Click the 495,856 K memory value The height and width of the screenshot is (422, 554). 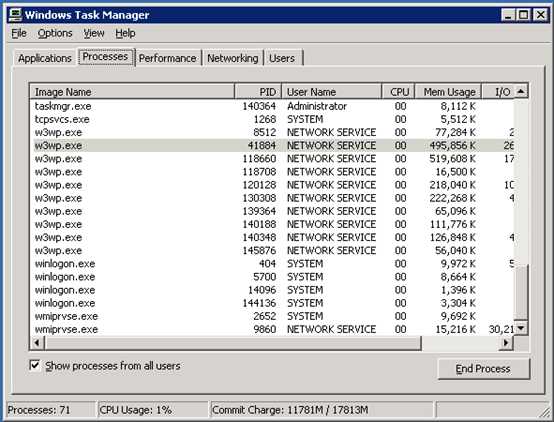(453, 145)
